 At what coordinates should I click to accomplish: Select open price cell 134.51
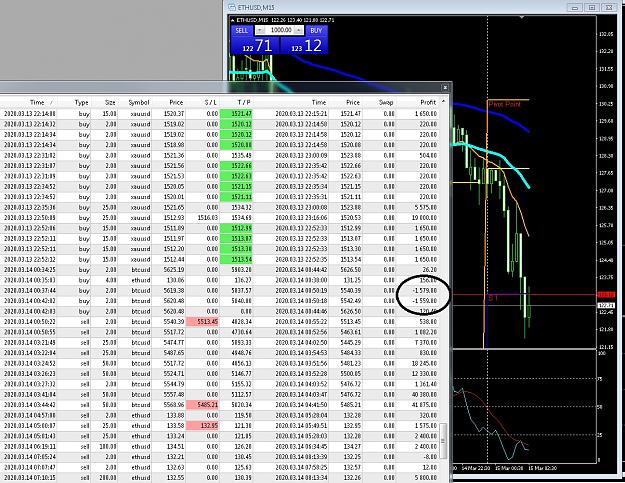[x=175, y=447]
